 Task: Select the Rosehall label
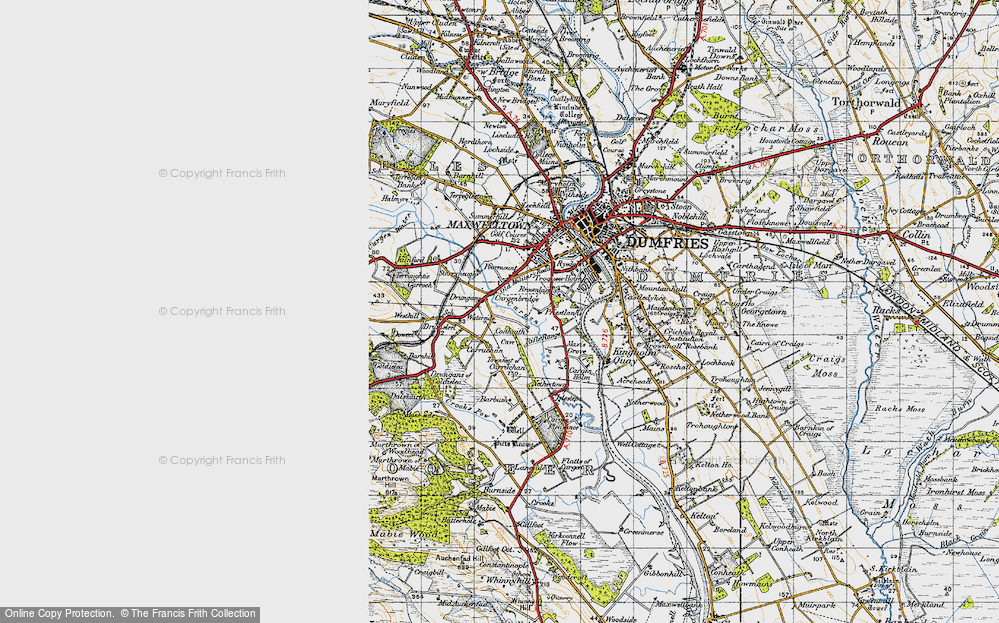coord(675,367)
